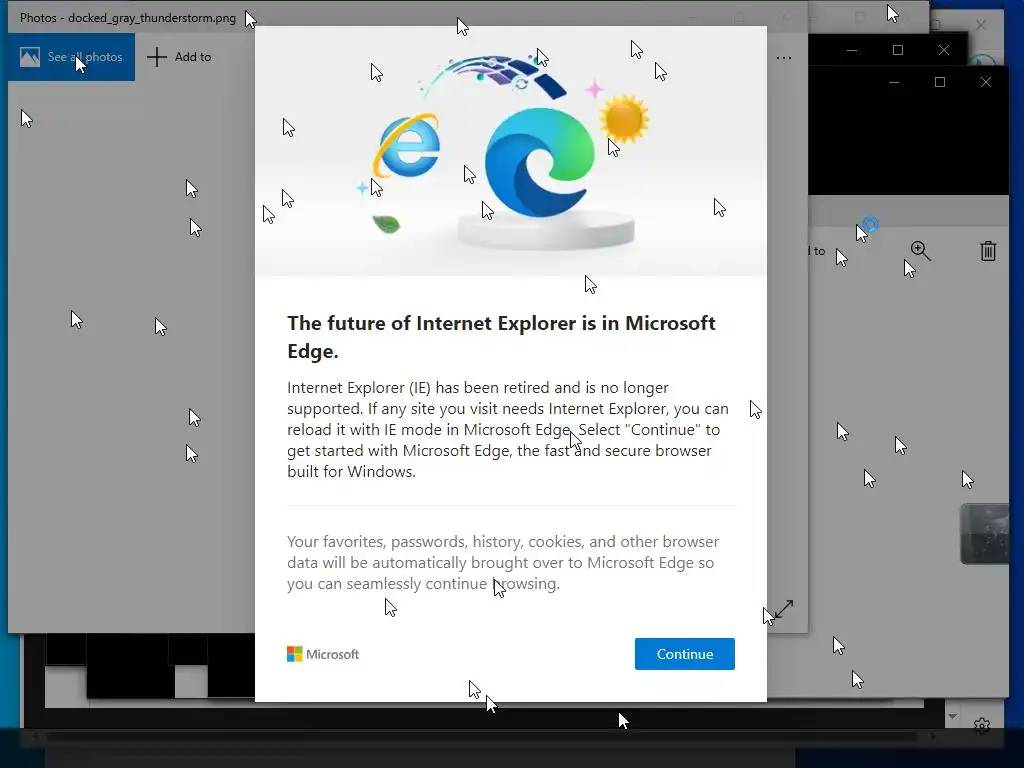This screenshot has height=768, width=1024.
Task: Click the left arrow of the bottom horizontal scrollbar
Action: pos(35,737)
